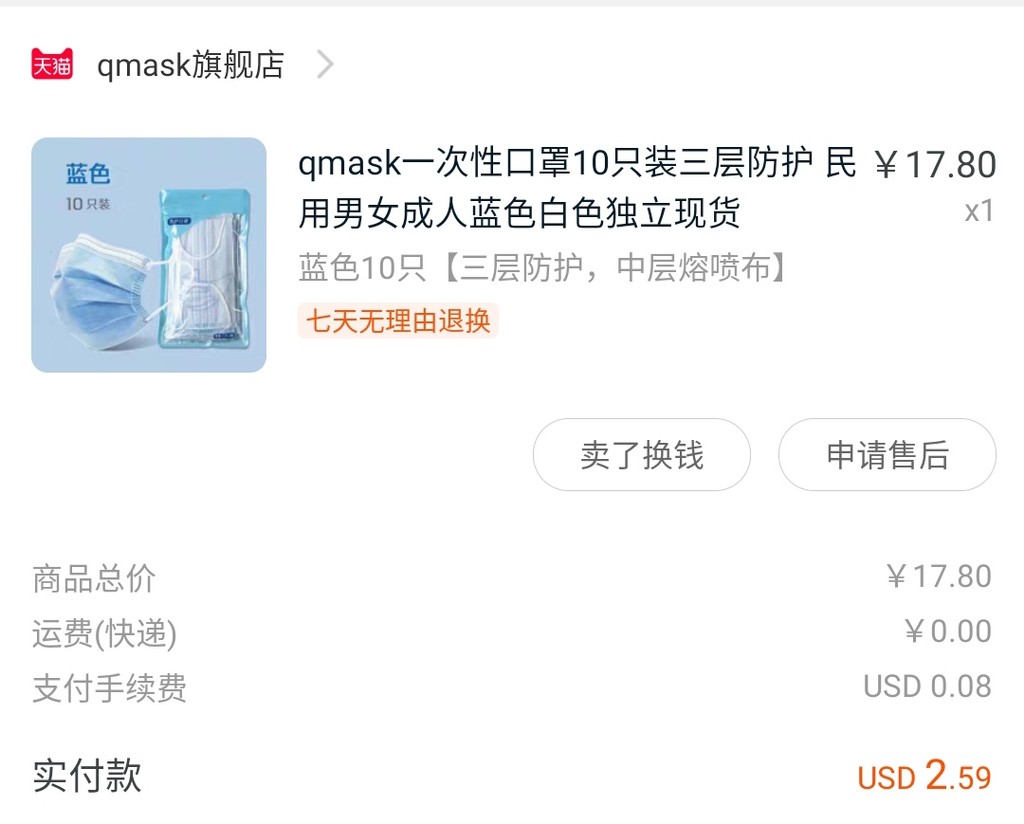Expand store details via the chevron arrow
This screenshot has height=824, width=1024.
coord(325,65)
